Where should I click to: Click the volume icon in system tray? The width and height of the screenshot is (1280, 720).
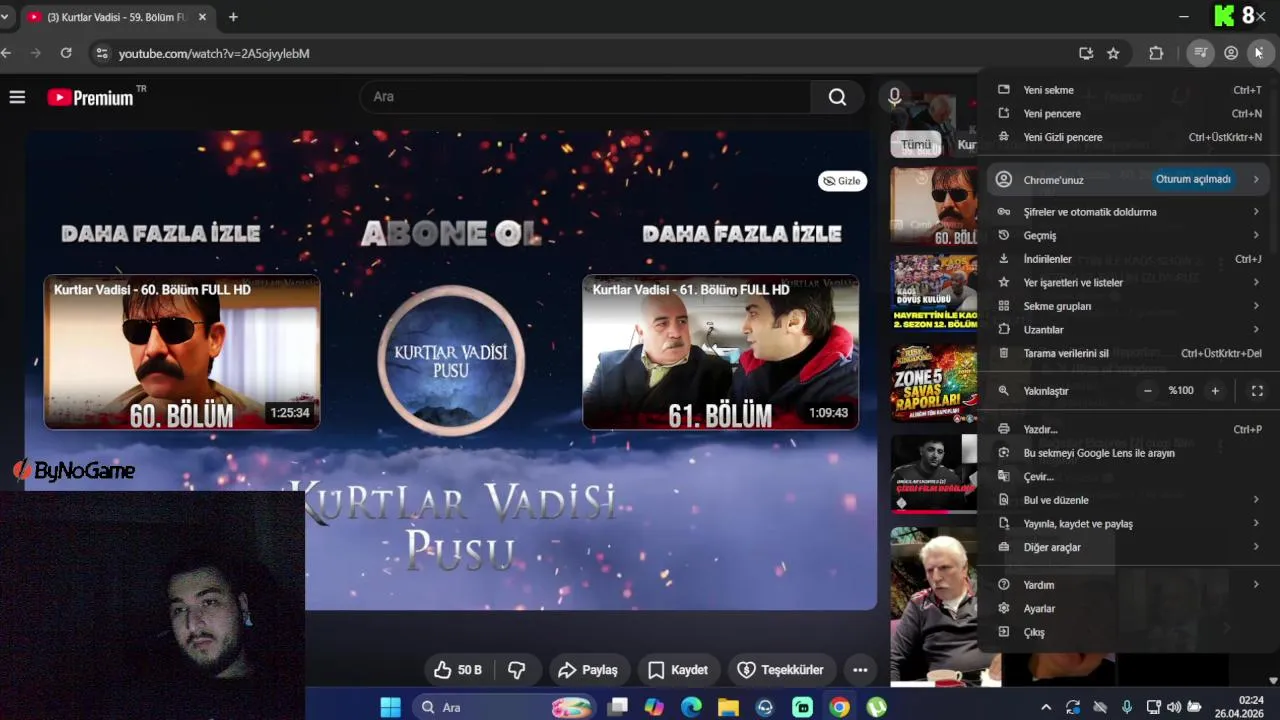1174,707
